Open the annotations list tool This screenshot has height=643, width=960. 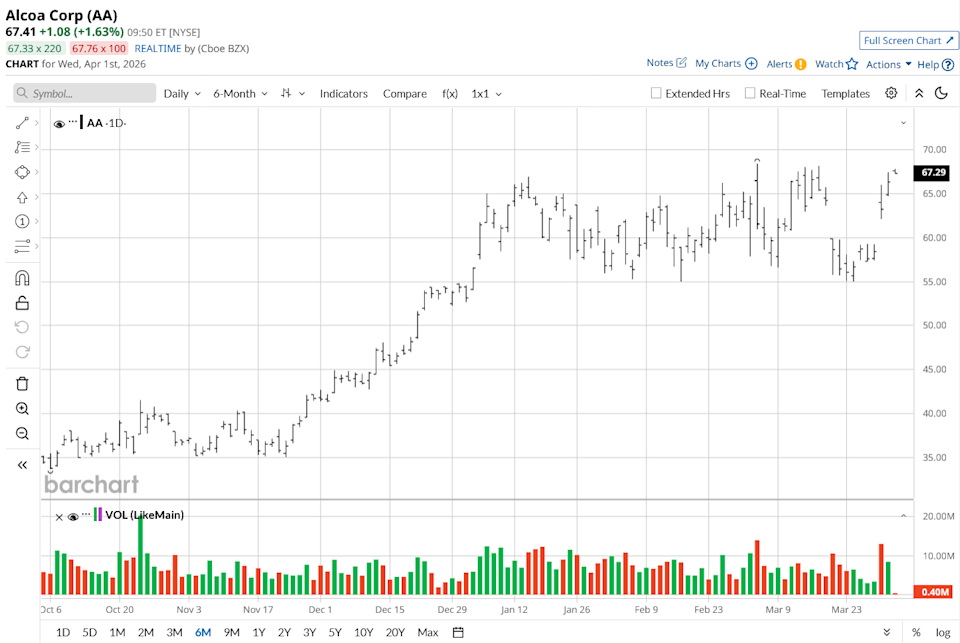[22, 146]
